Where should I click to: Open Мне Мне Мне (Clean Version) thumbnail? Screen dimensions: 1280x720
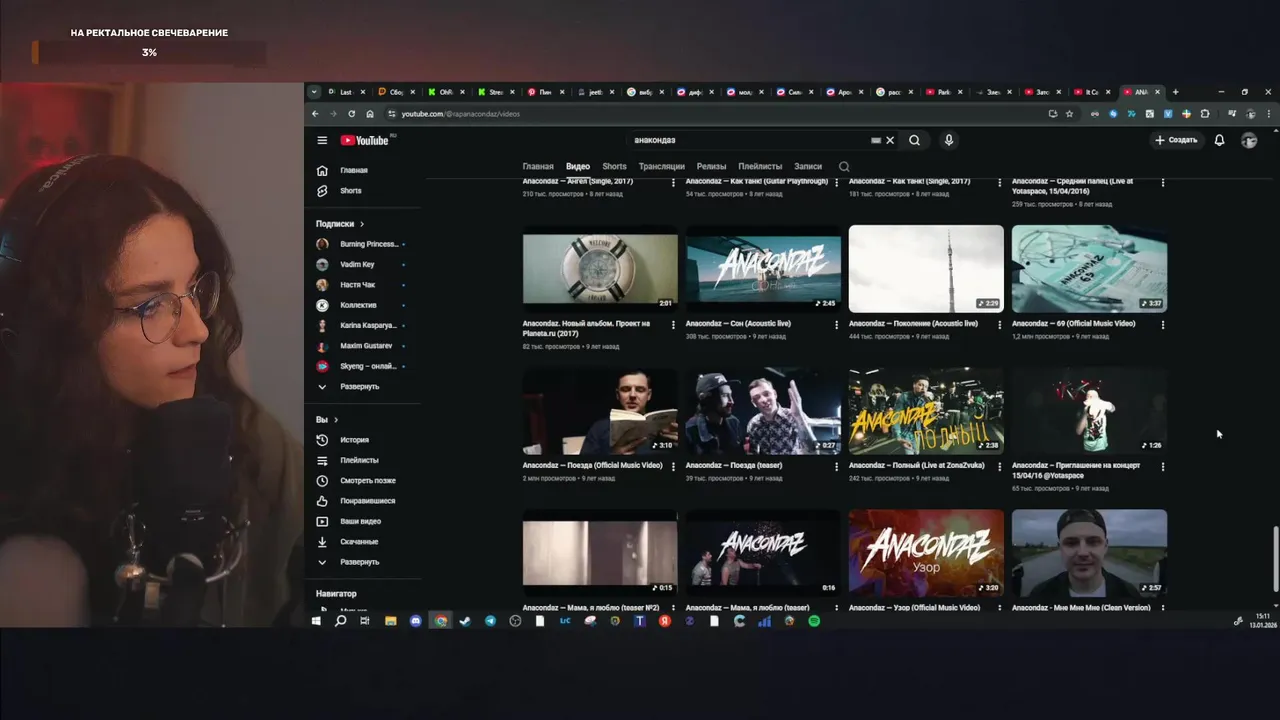pos(1089,553)
